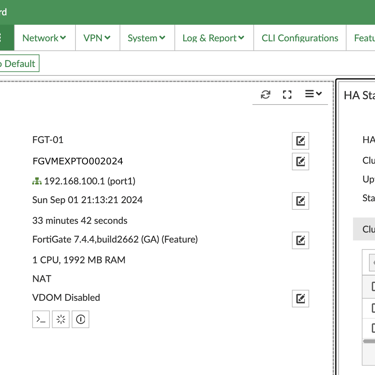
Task: Edit the FGT-01 hostname
Action: click(x=300, y=141)
